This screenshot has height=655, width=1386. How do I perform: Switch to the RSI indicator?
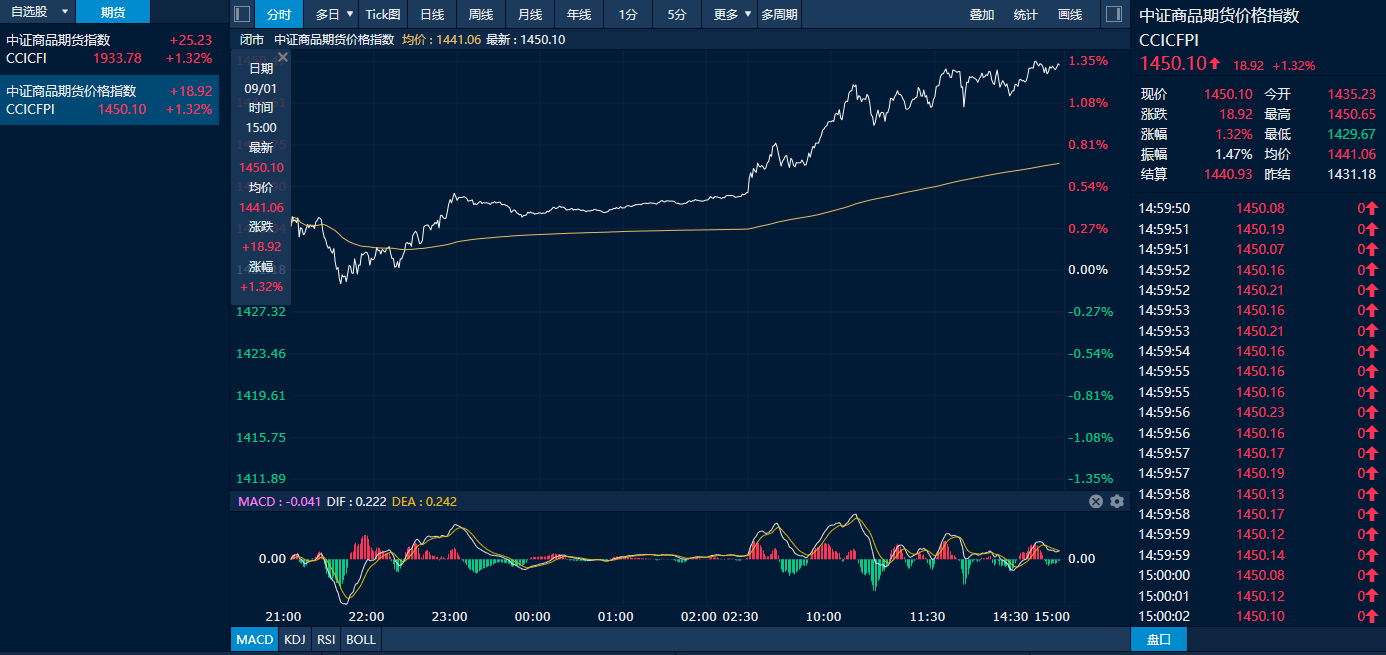(326, 639)
